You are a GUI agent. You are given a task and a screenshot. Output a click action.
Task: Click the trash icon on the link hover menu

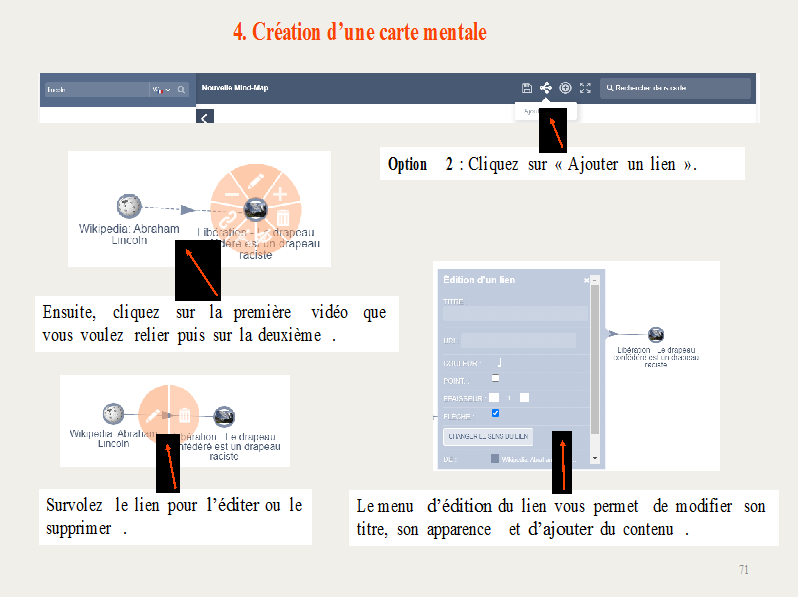pyautogui.click(x=185, y=414)
